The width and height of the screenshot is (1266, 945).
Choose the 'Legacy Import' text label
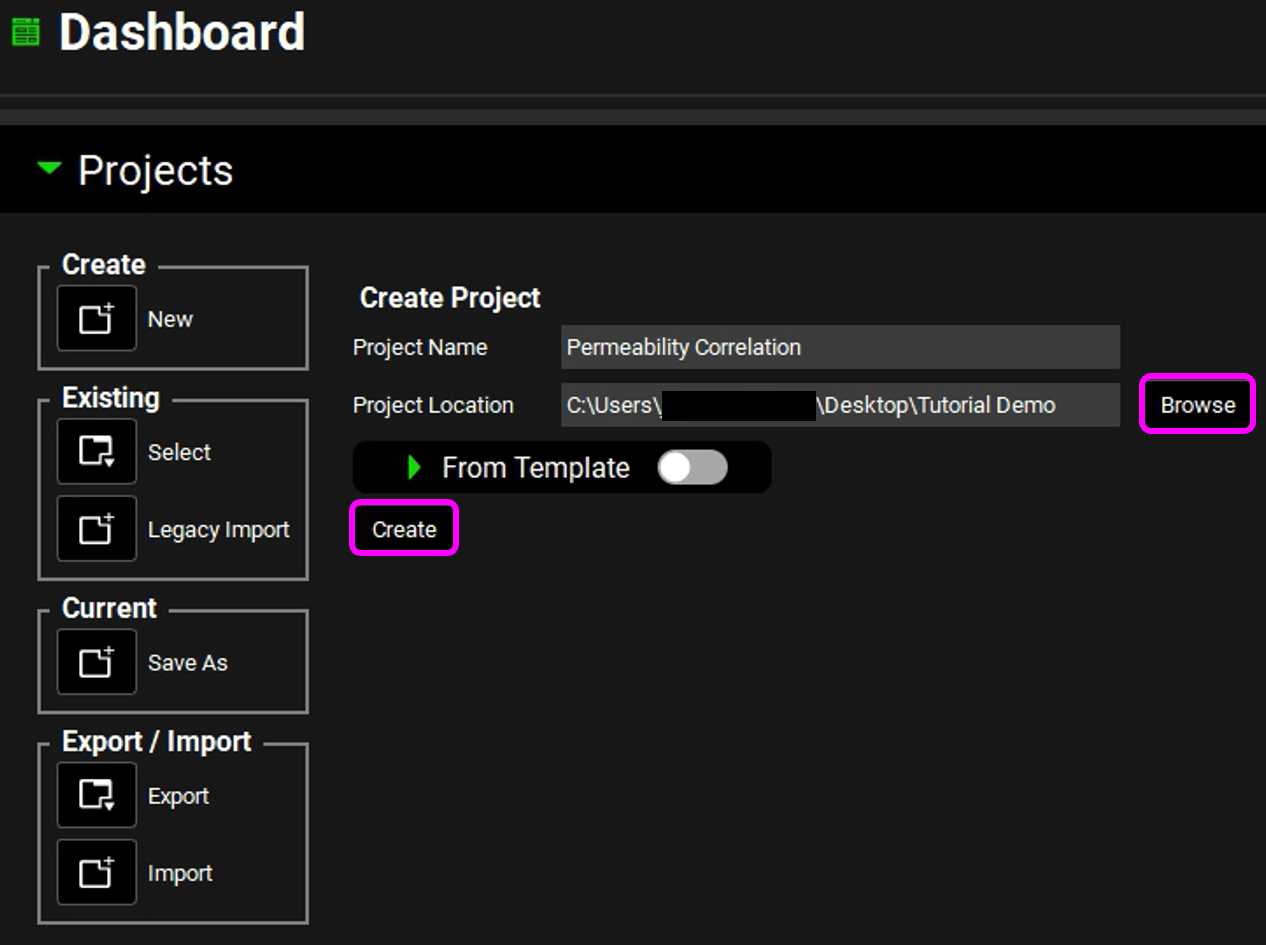coord(218,530)
